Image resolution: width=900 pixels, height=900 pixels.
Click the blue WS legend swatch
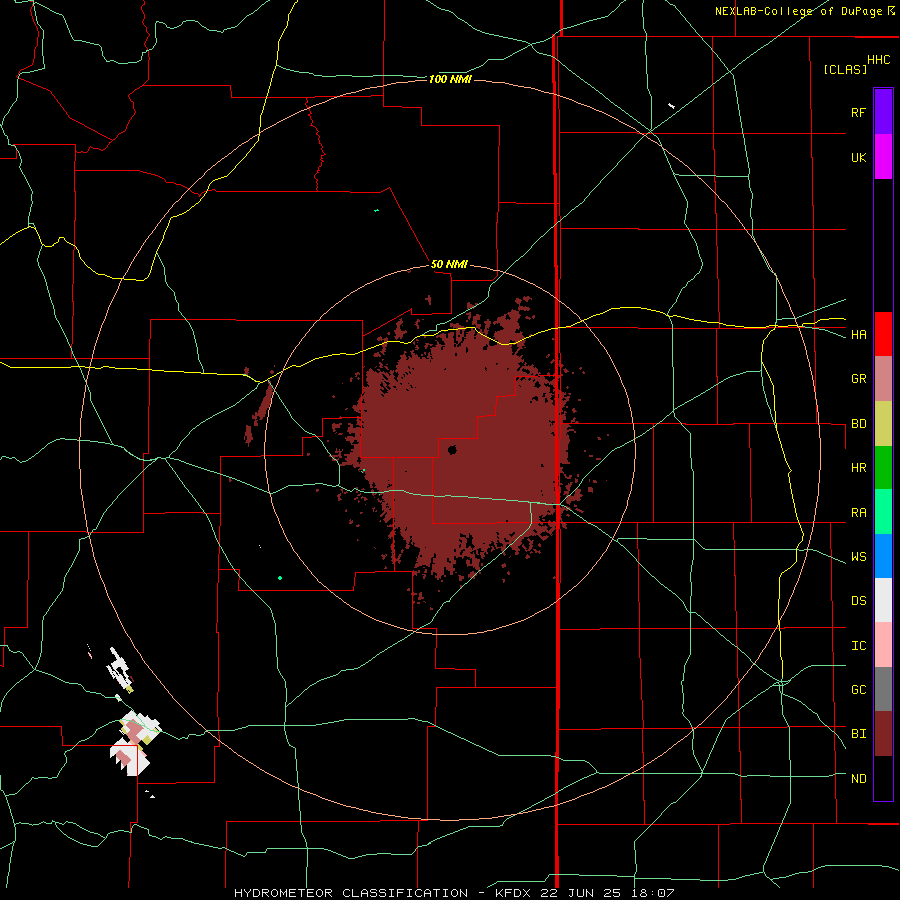click(x=883, y=556)
